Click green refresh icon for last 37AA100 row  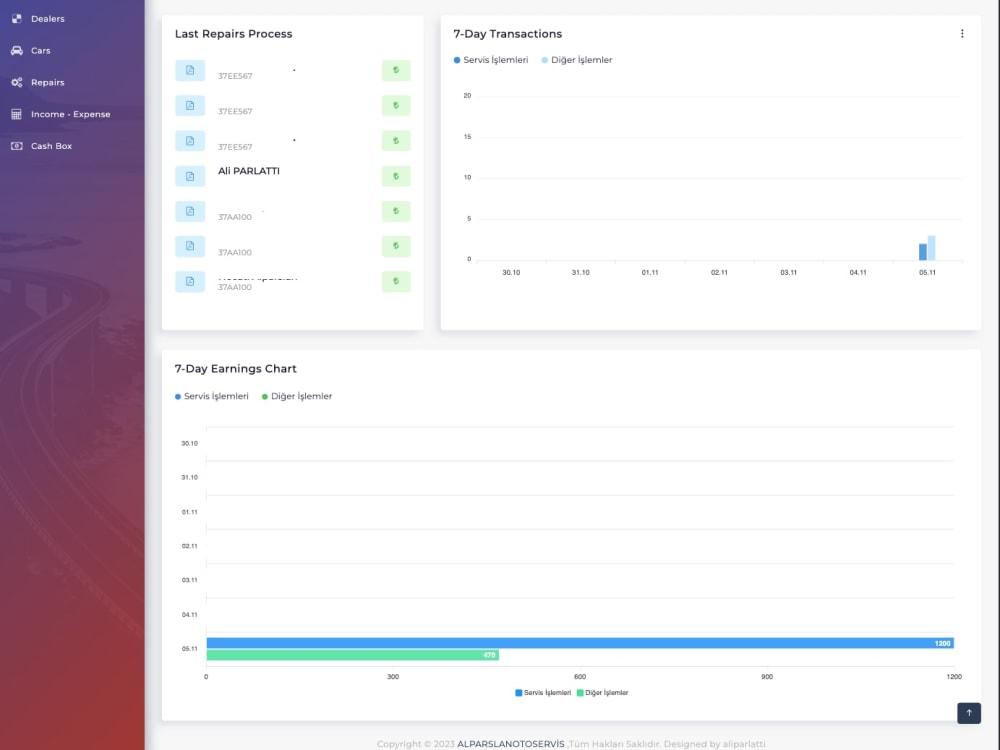(x=396, y=281)
